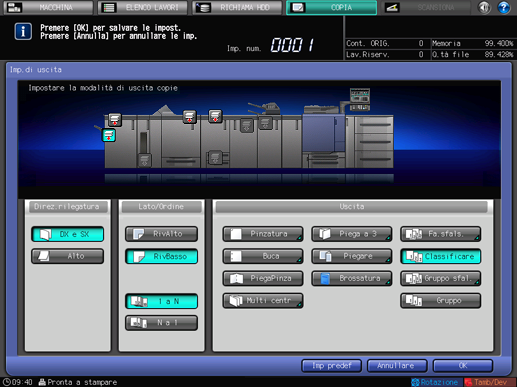Click the help question mark icon
Image resolution: width=517 pixels, height=387 pixels.
point(504,7)
